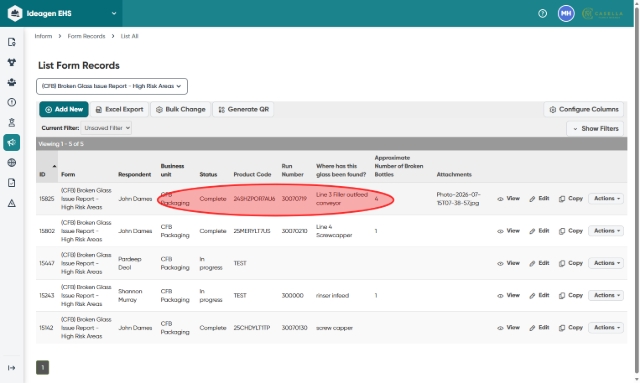Open the document search sidebar icon
The width and height of the screenshot is (640, 383).
point(12,42)
